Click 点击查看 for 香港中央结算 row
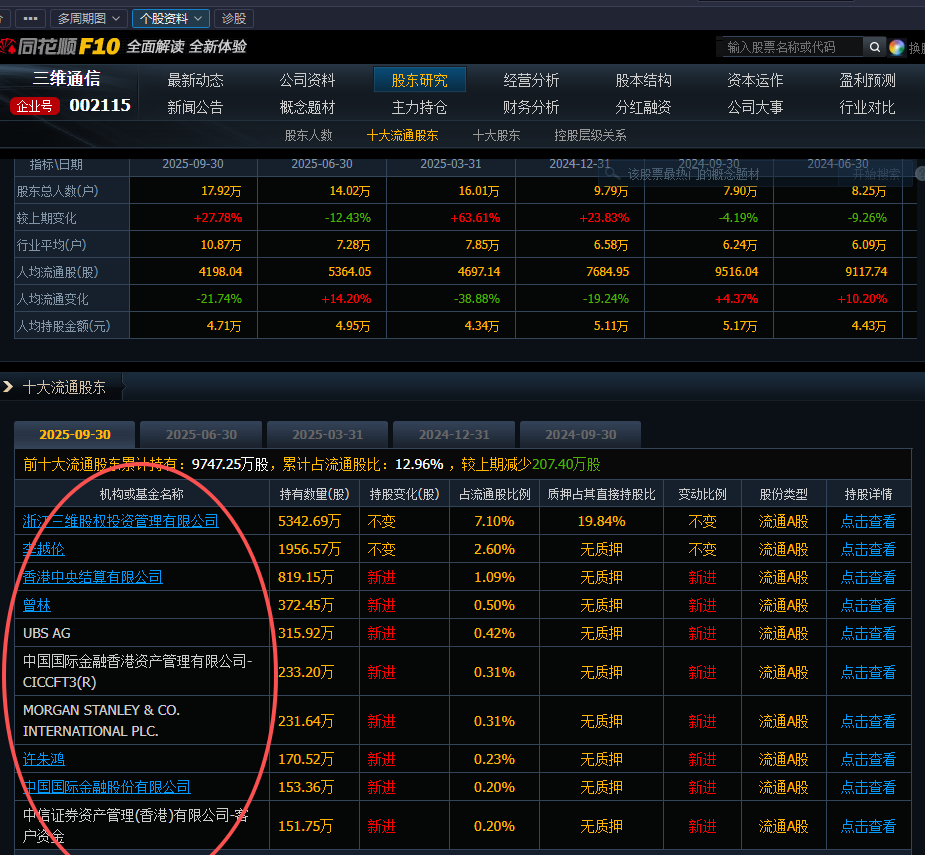Screen dimensions: 925x855 [868, 577]
